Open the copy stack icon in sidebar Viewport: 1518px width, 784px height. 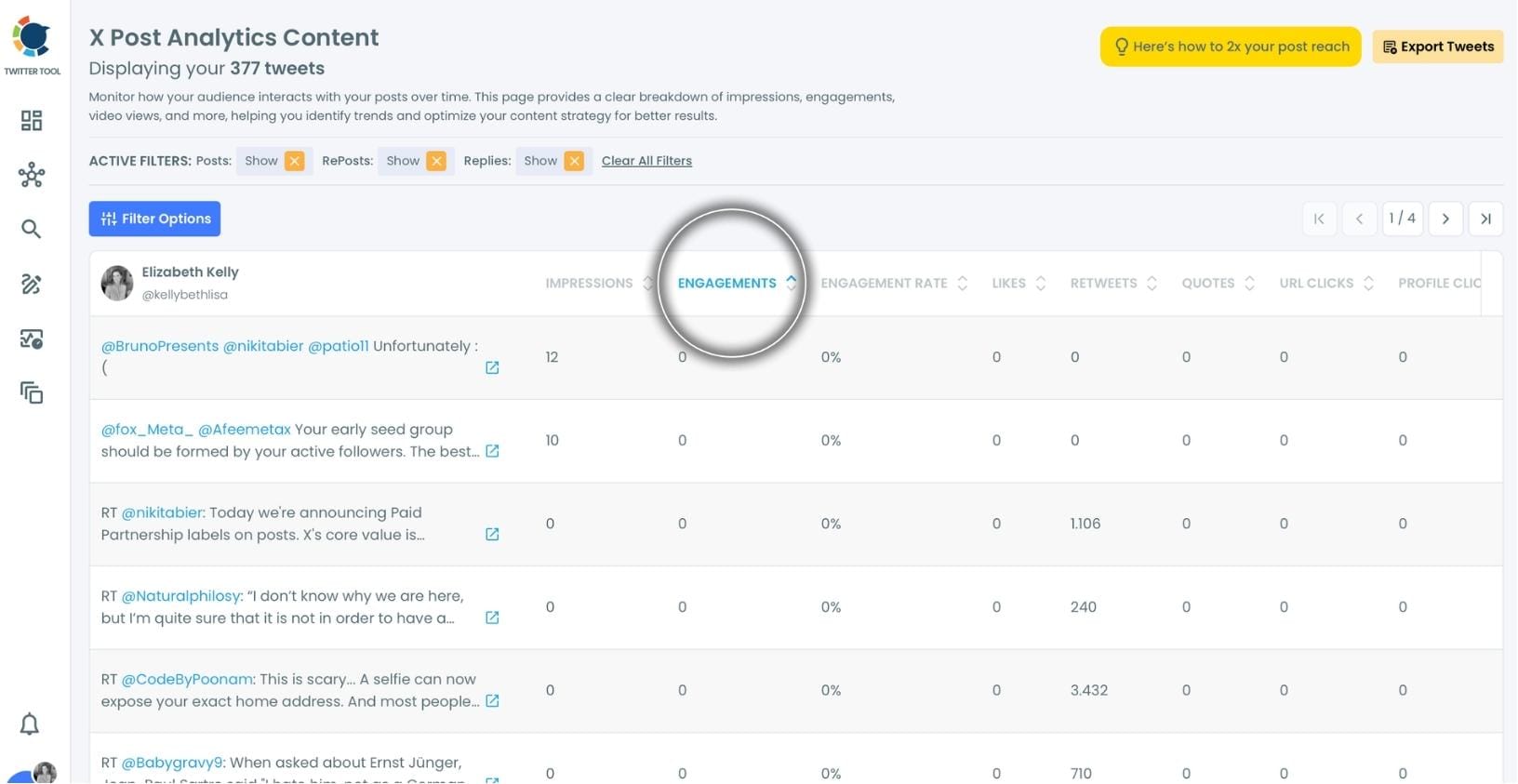coord(32,392)
